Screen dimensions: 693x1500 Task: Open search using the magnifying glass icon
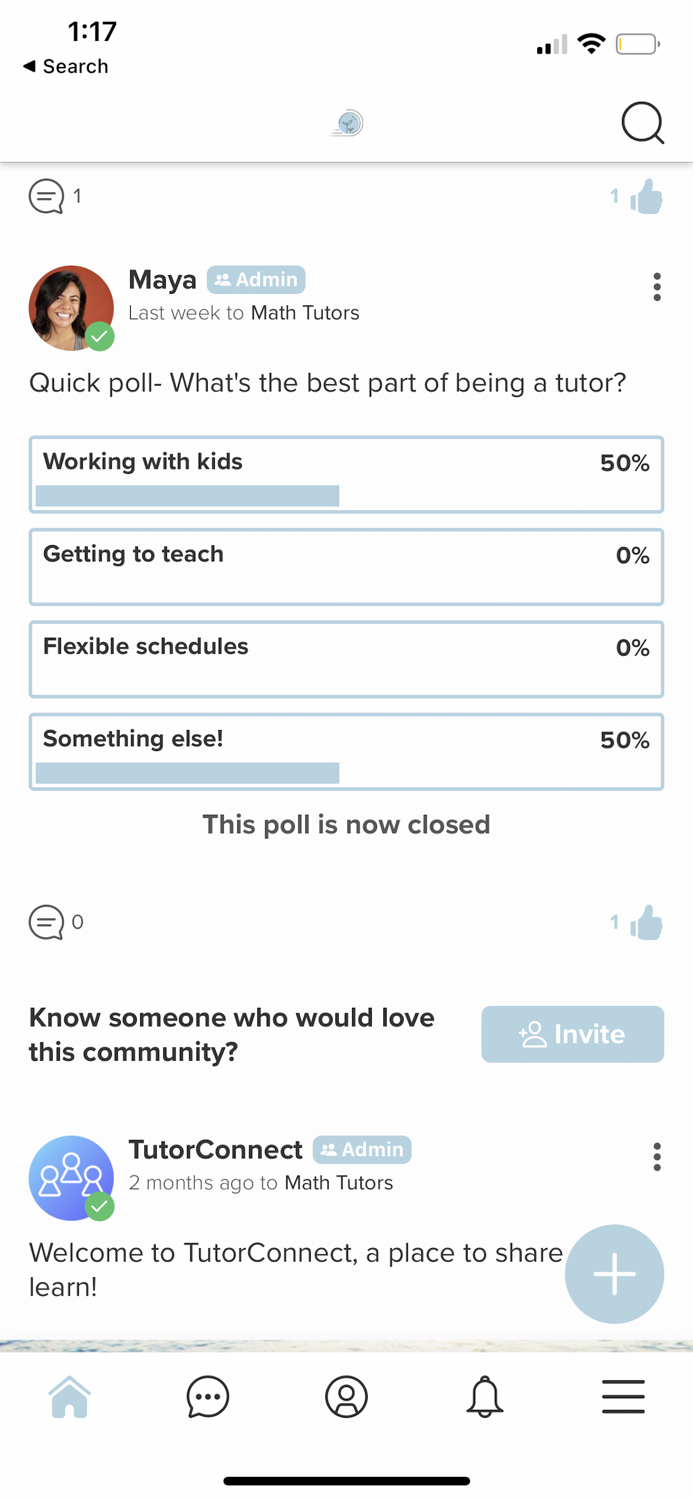[x=643, y=123]
